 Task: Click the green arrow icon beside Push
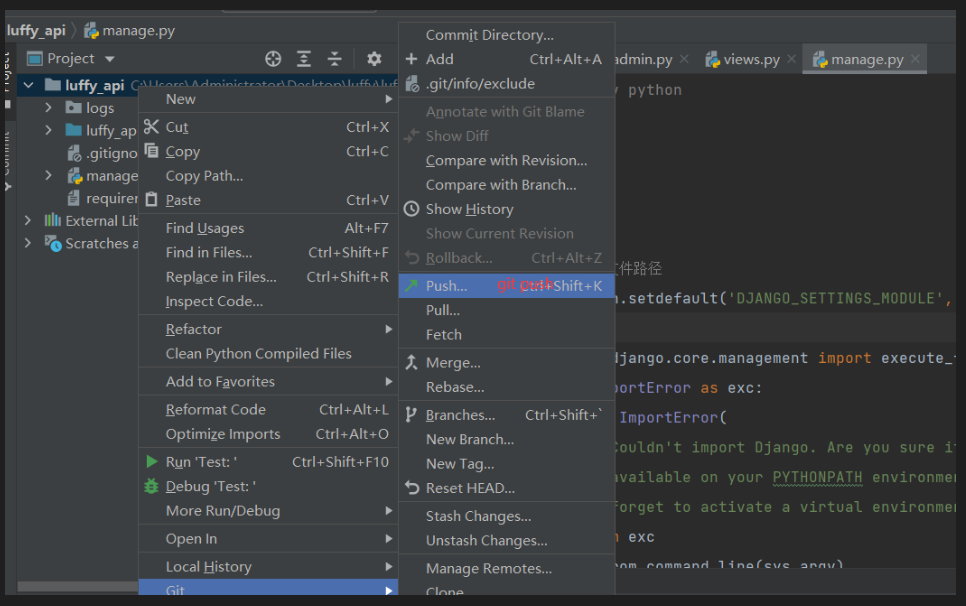412,285
